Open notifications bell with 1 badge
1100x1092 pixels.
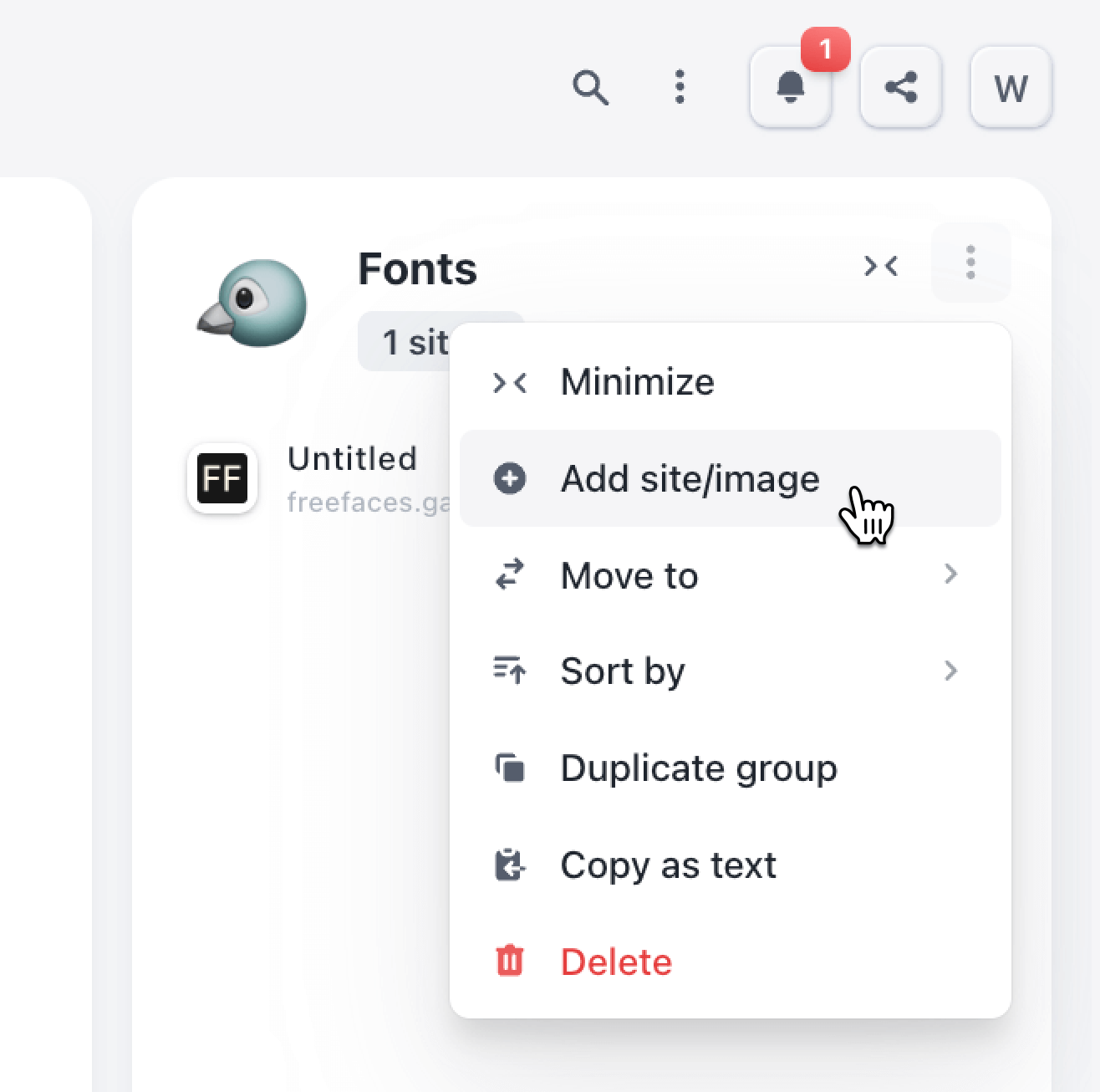(791, 87)
